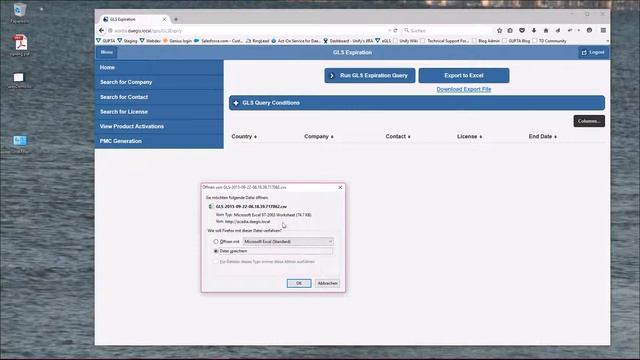Open Search for Company in side menu
The height and width of the screenshot is (360, 640).
(x=159, y=82)
